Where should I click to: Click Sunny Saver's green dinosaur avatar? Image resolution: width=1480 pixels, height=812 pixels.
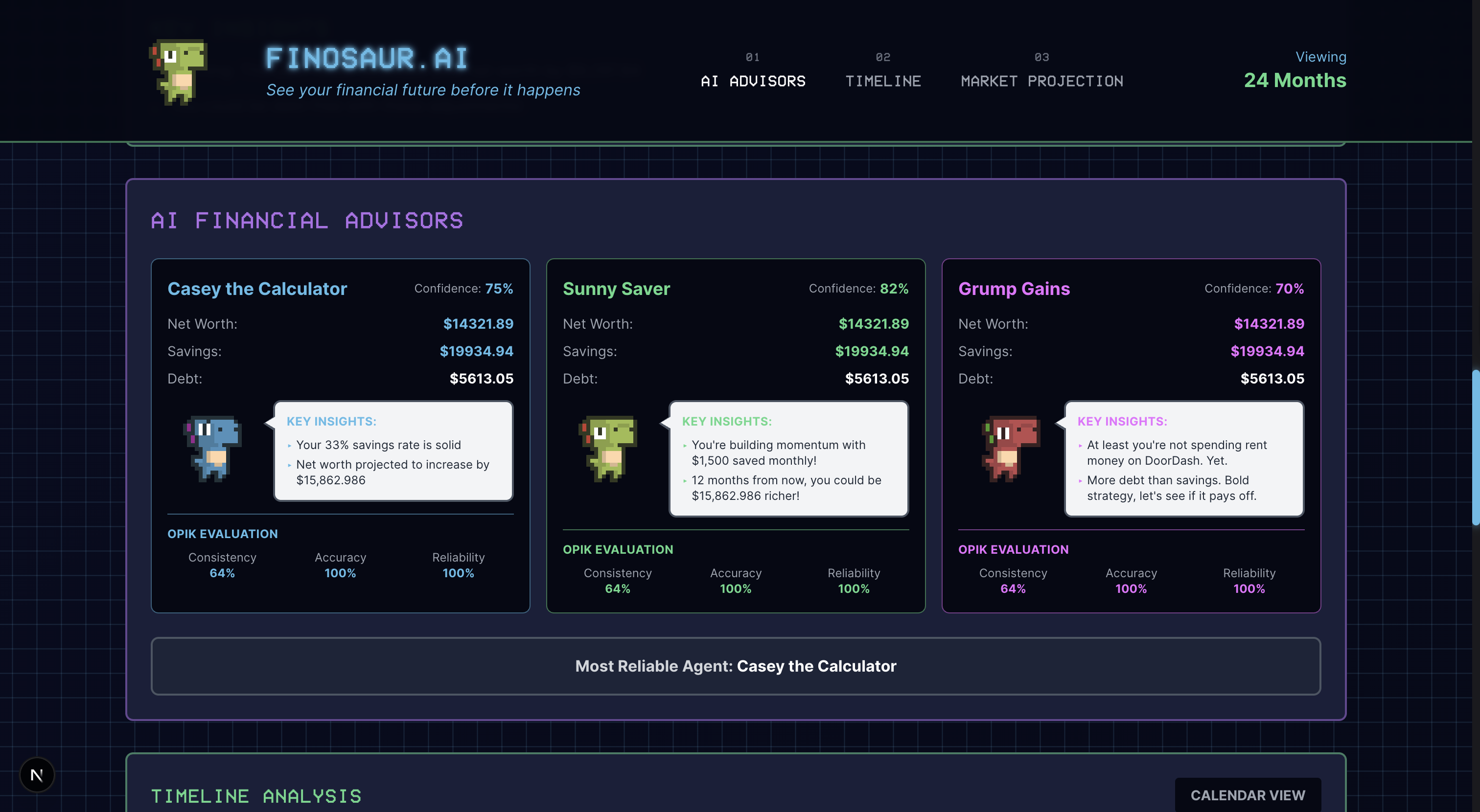pos(608,449)
